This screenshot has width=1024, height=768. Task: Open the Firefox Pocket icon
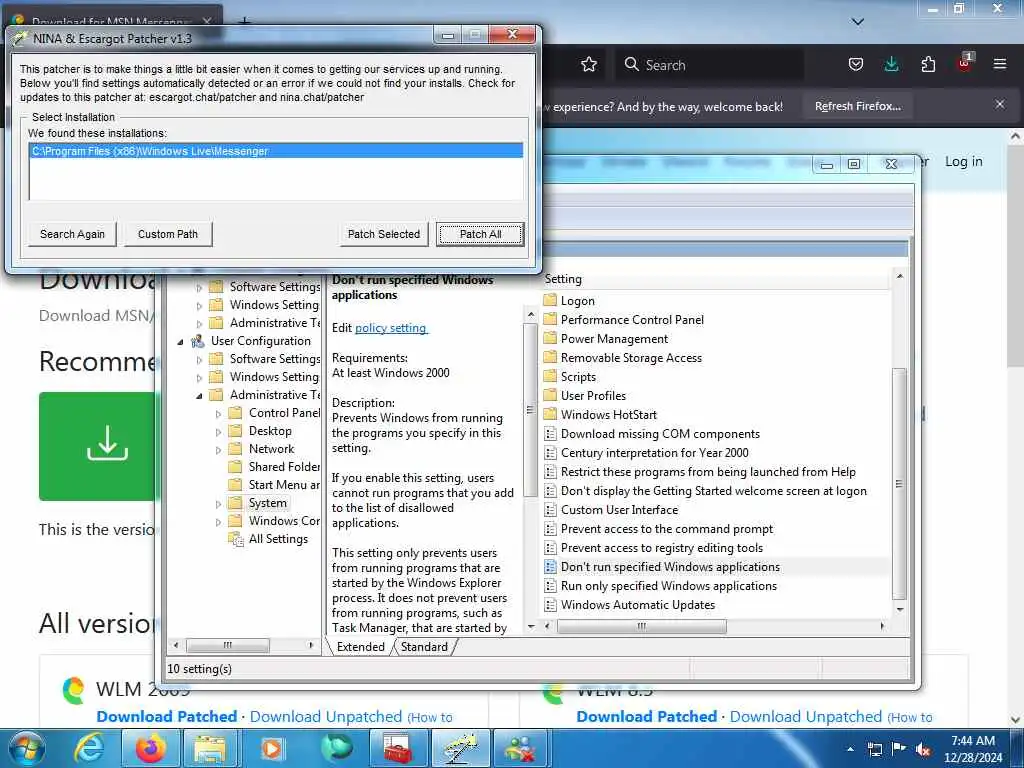pos(855,65)
